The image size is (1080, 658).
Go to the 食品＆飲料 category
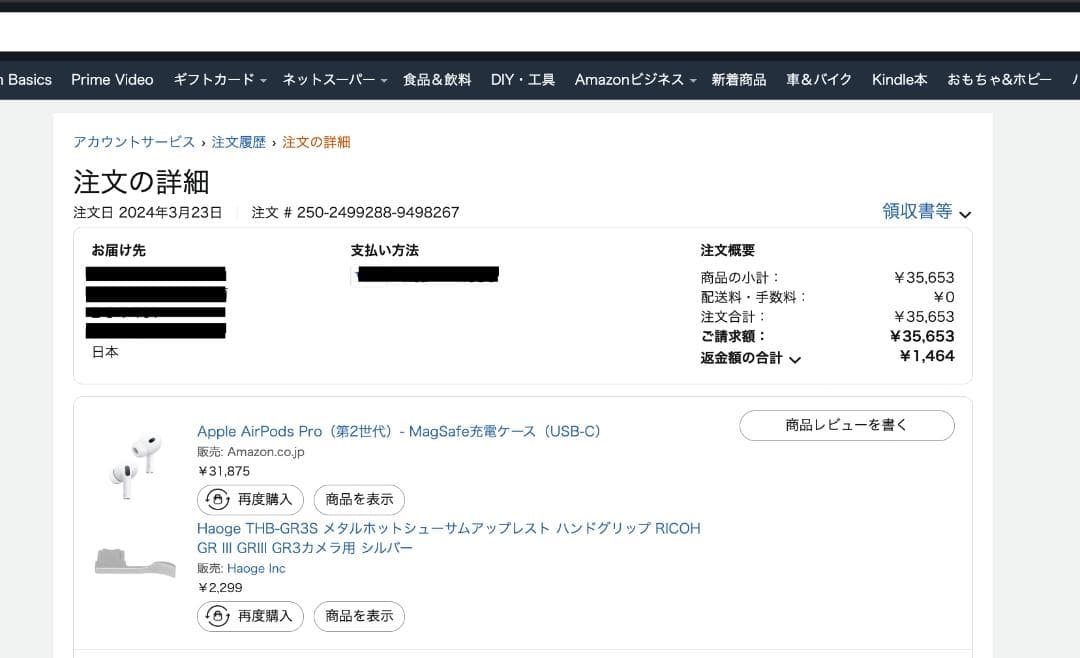pyautogui.click(x=435, y=79)
